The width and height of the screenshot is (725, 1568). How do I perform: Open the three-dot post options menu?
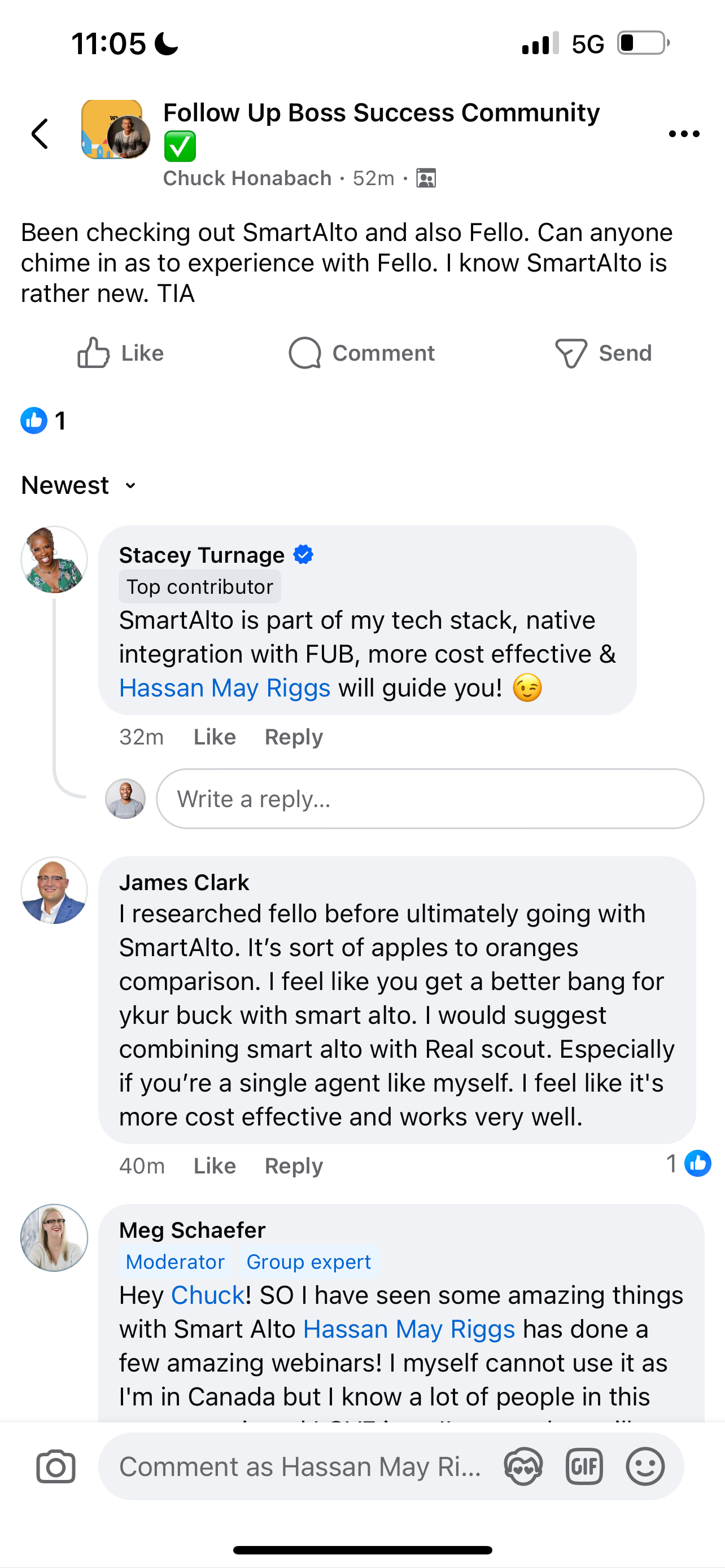click(x=684, y=134)
